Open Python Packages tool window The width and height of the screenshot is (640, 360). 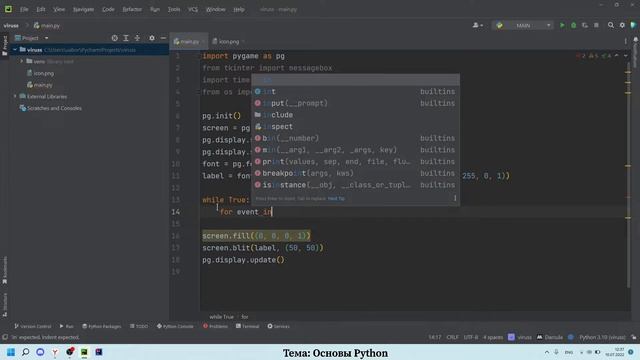tap(102, 327)
